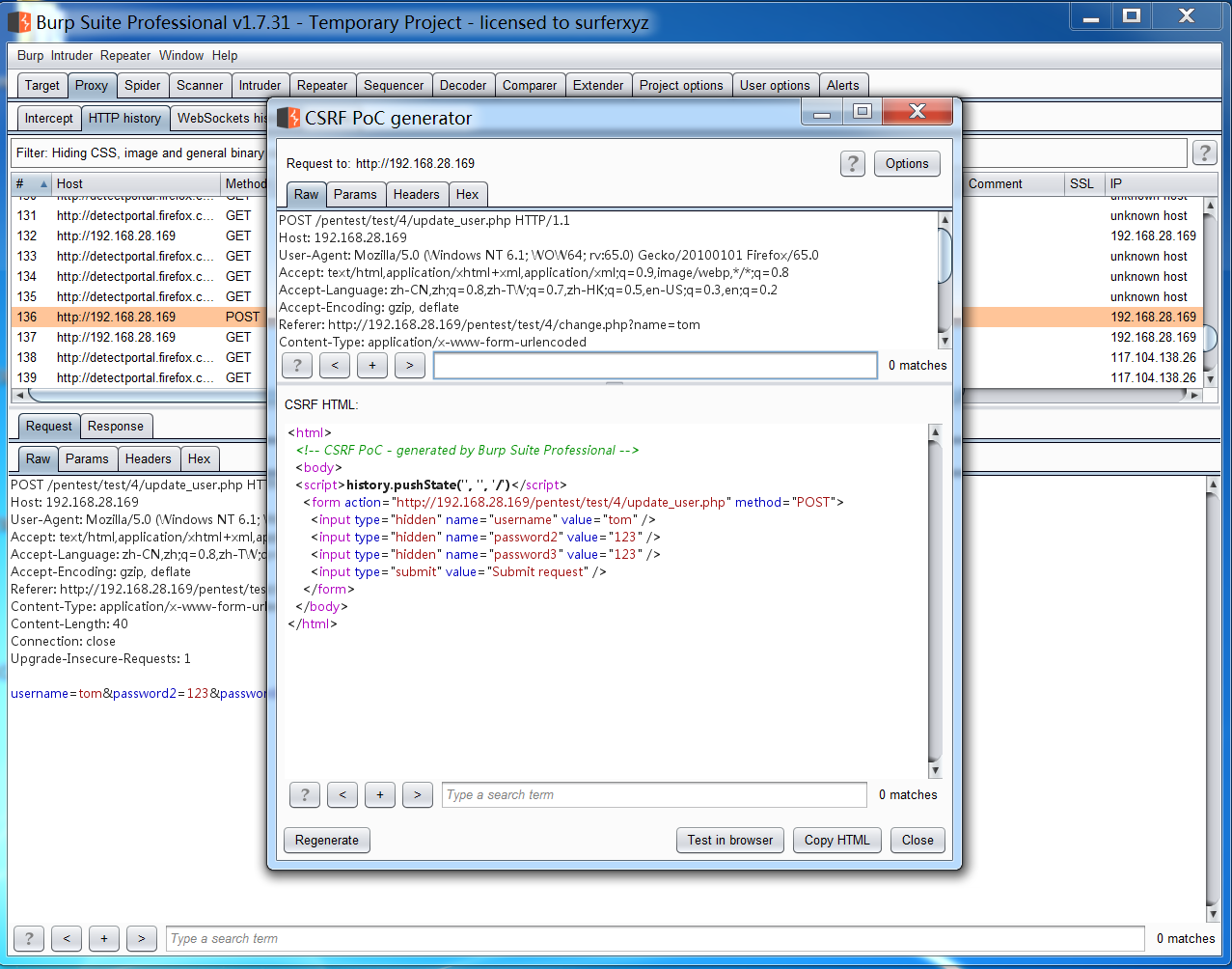Open the Repeater tool tab

pos(322,85)
